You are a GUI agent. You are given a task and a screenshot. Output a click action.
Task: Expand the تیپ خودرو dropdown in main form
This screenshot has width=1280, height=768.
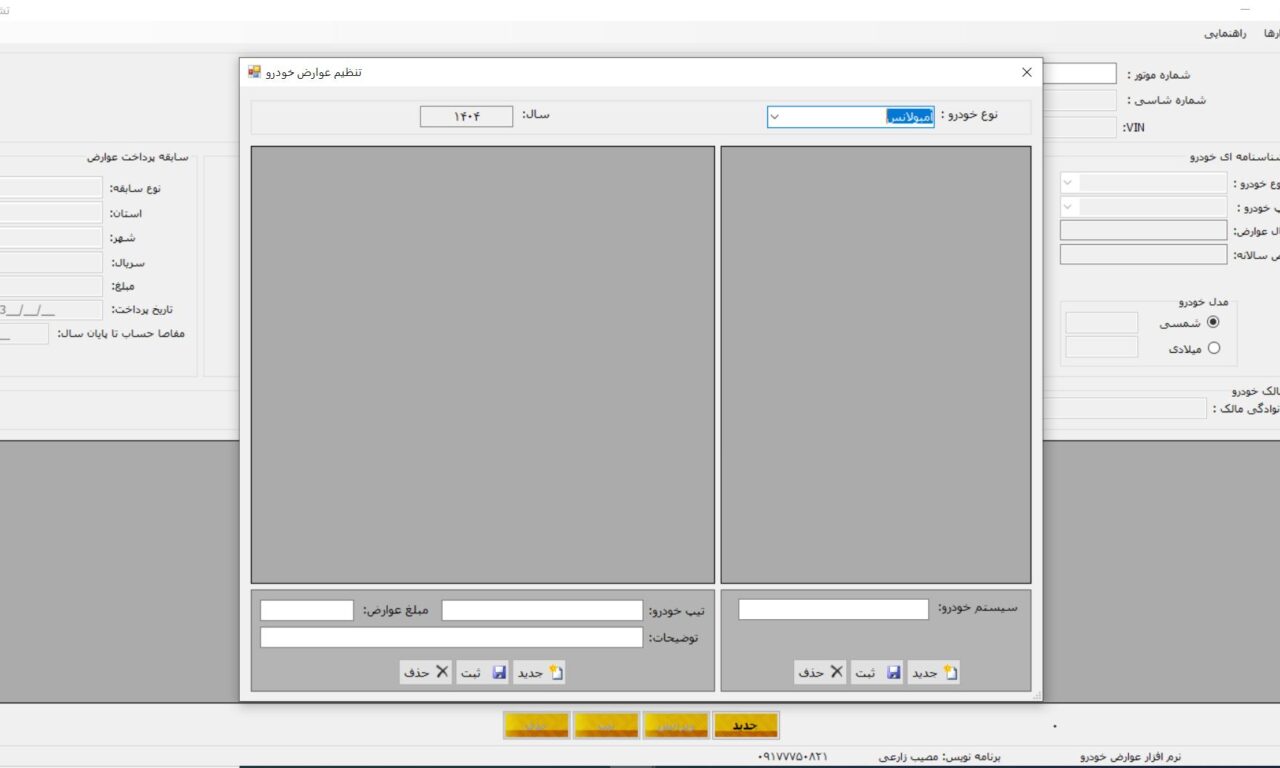pos(1069,207)
